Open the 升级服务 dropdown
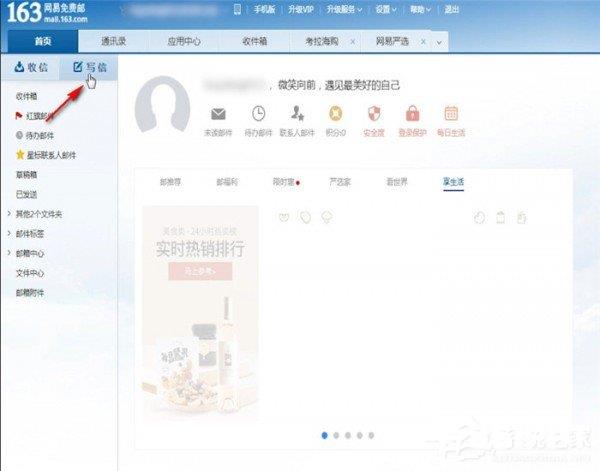 coord(344,10)
